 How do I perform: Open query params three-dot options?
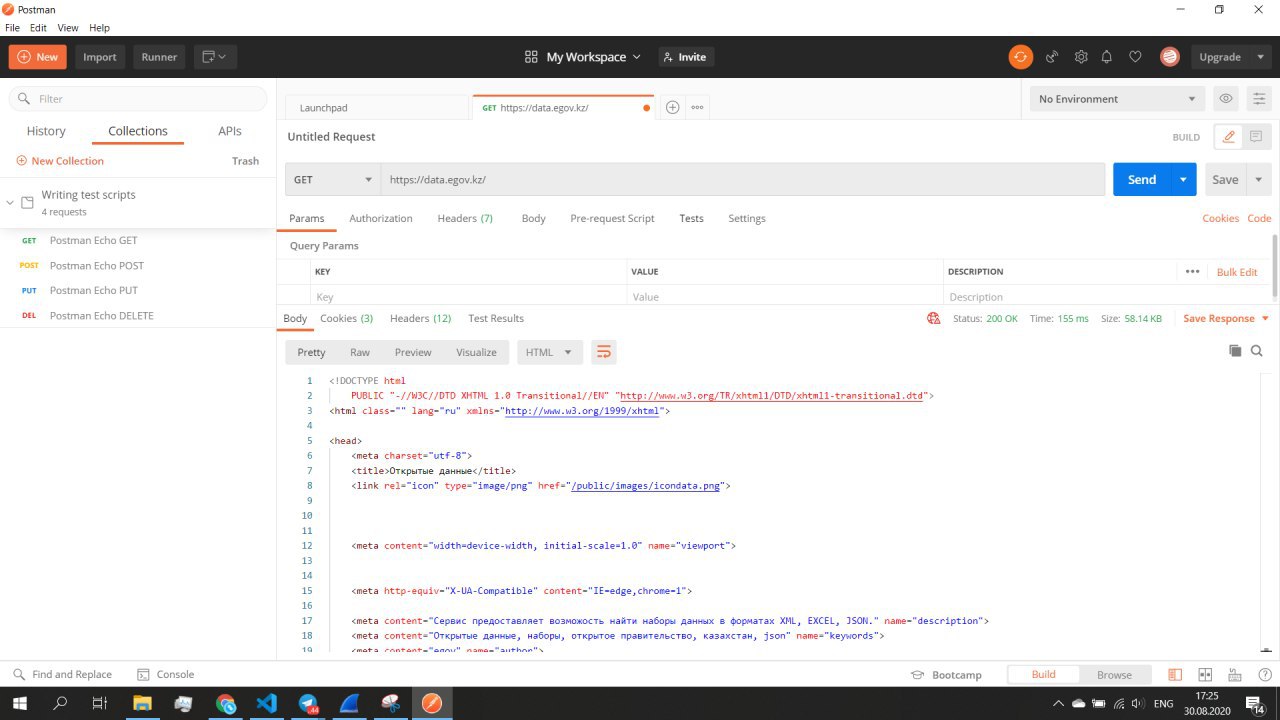click(1192, 271)
